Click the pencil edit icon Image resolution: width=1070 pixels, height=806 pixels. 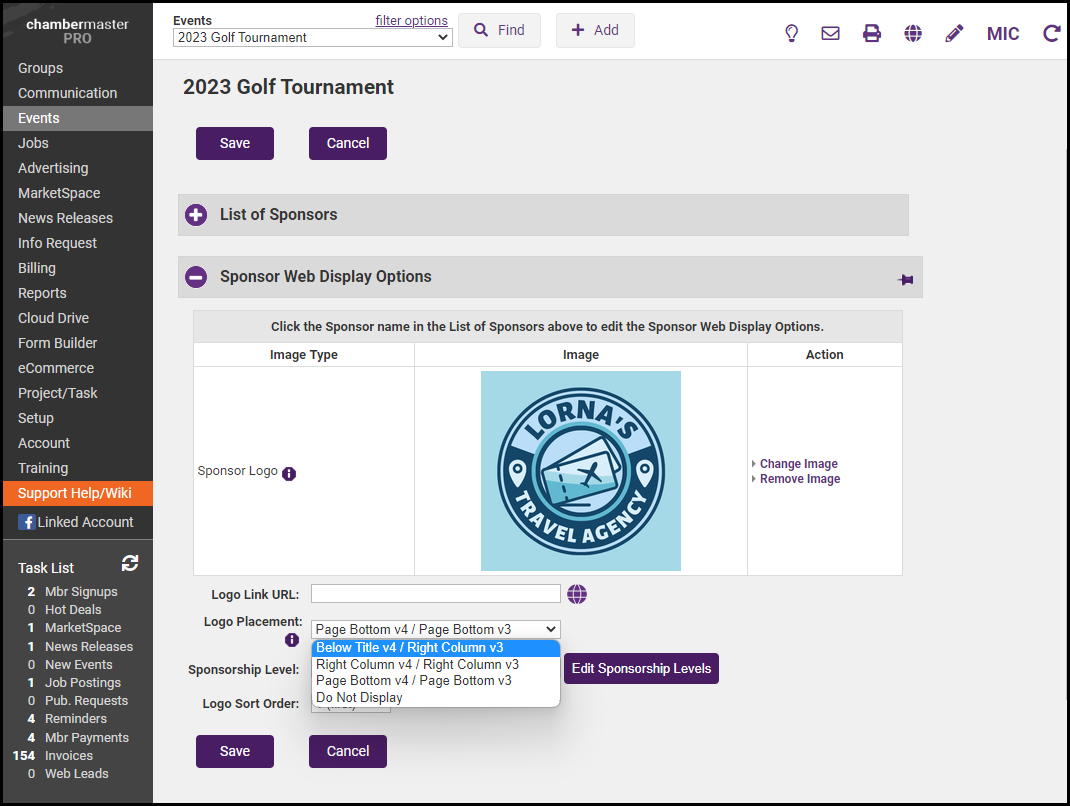954,33
